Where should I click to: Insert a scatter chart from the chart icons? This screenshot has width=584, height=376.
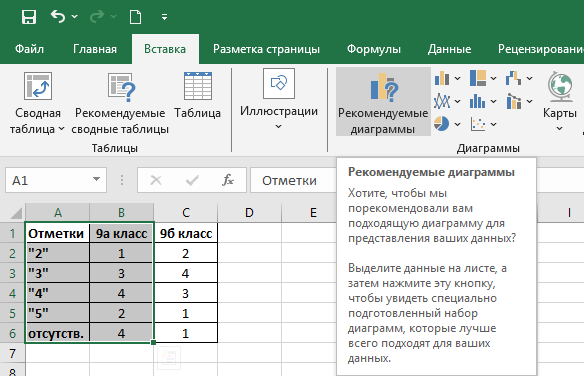(x=478, y=124)
